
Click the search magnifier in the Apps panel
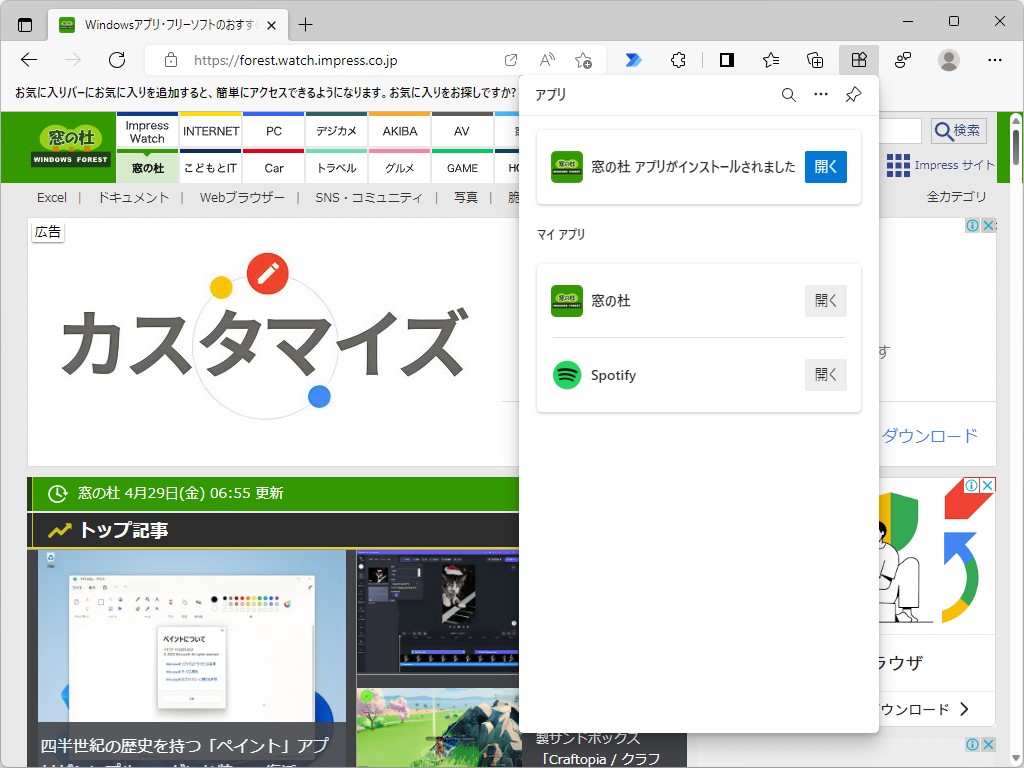789,95
